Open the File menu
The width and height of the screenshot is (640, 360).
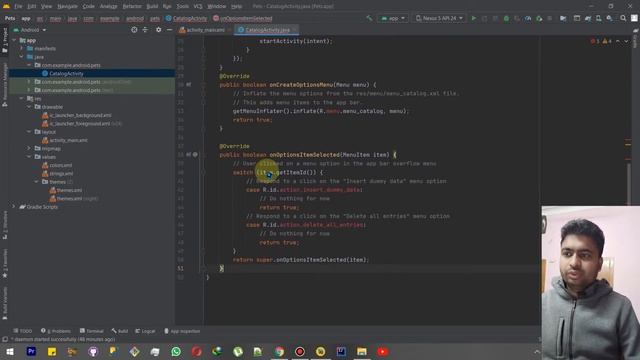[x=18, y=6]
